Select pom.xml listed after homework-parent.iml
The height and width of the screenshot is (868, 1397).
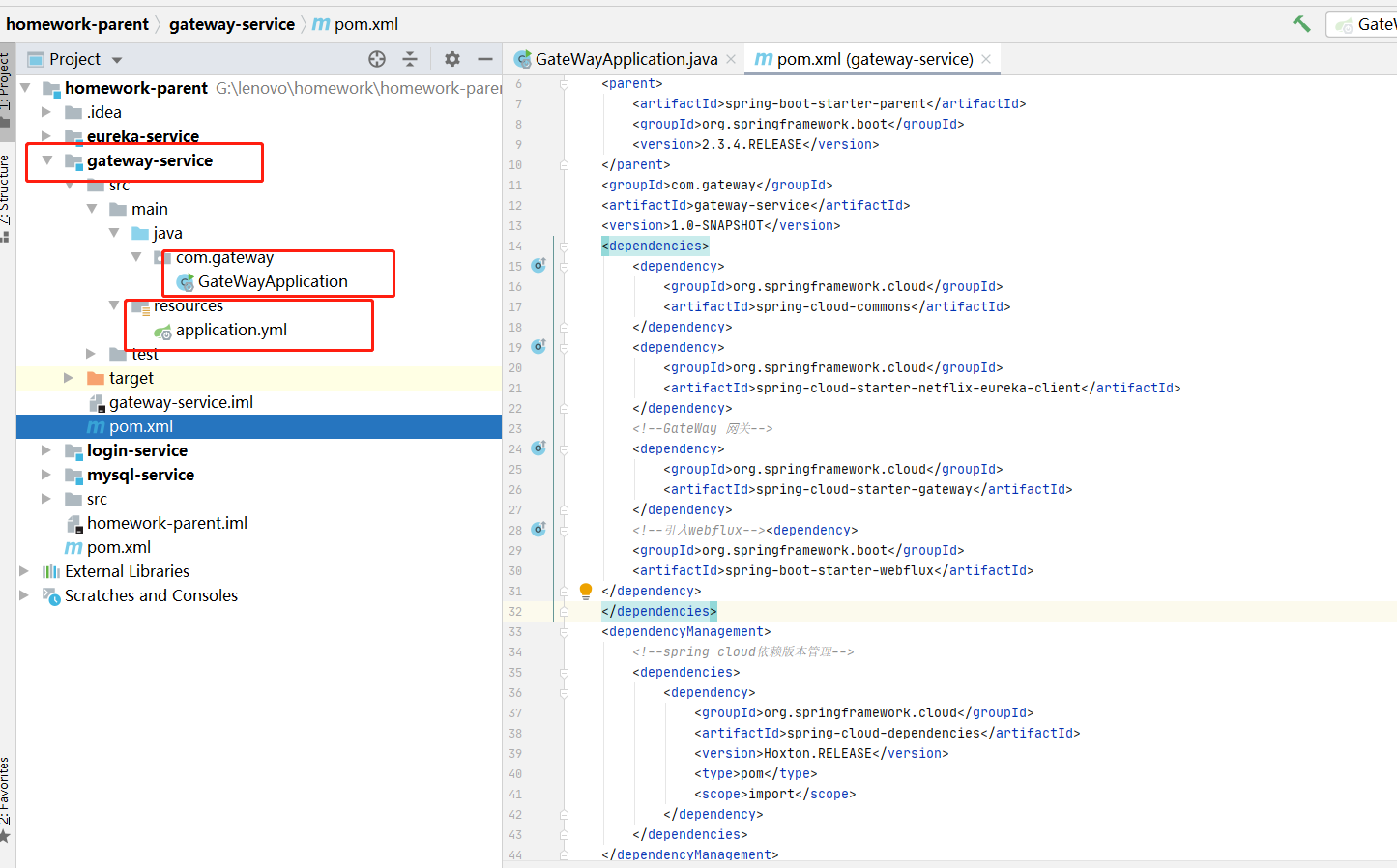[x=119, y=547]
